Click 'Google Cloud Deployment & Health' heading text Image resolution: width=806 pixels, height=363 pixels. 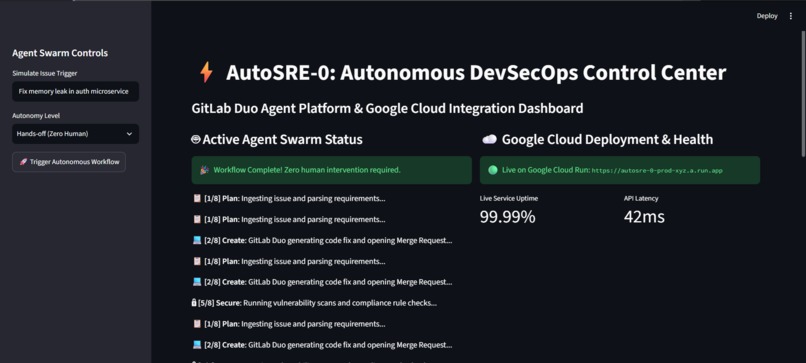[607, 139]
